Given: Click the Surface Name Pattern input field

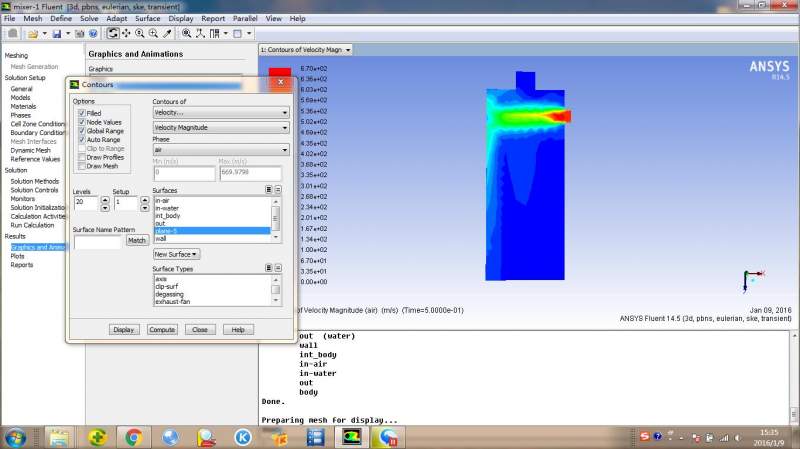Looking at the screenshot, I should 98,242.
